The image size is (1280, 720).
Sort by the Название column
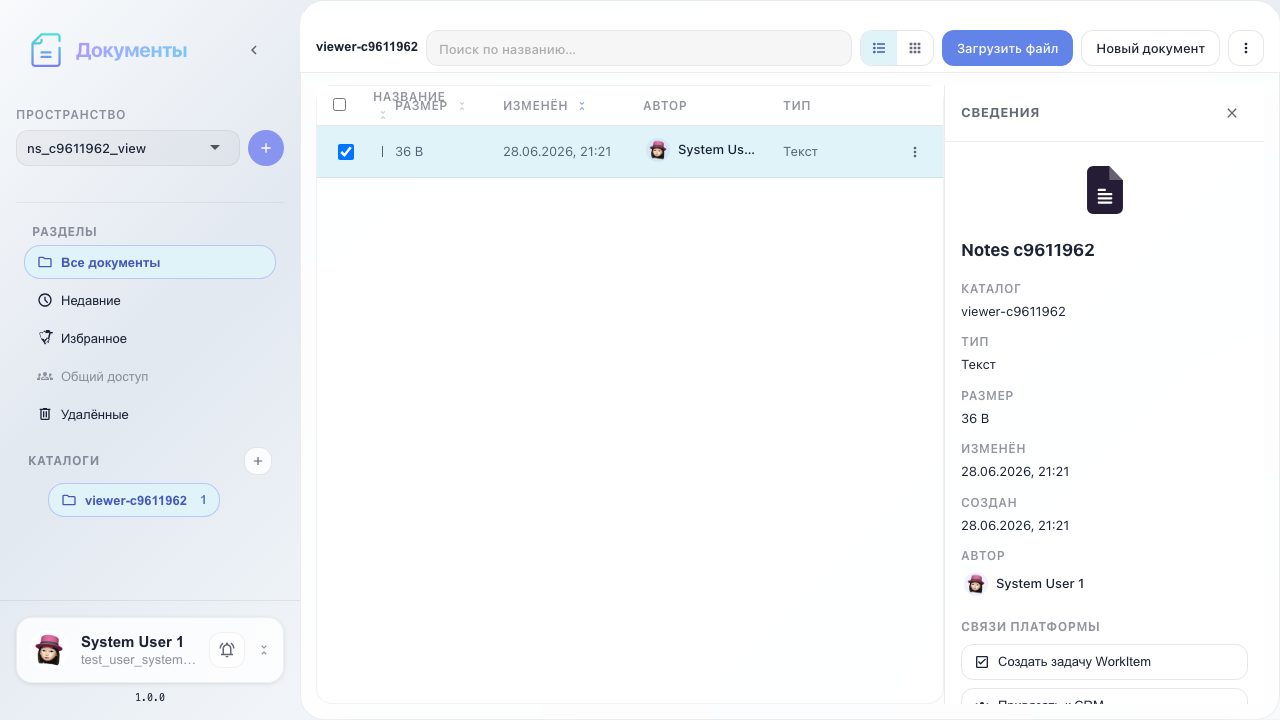tap(409, 97)
